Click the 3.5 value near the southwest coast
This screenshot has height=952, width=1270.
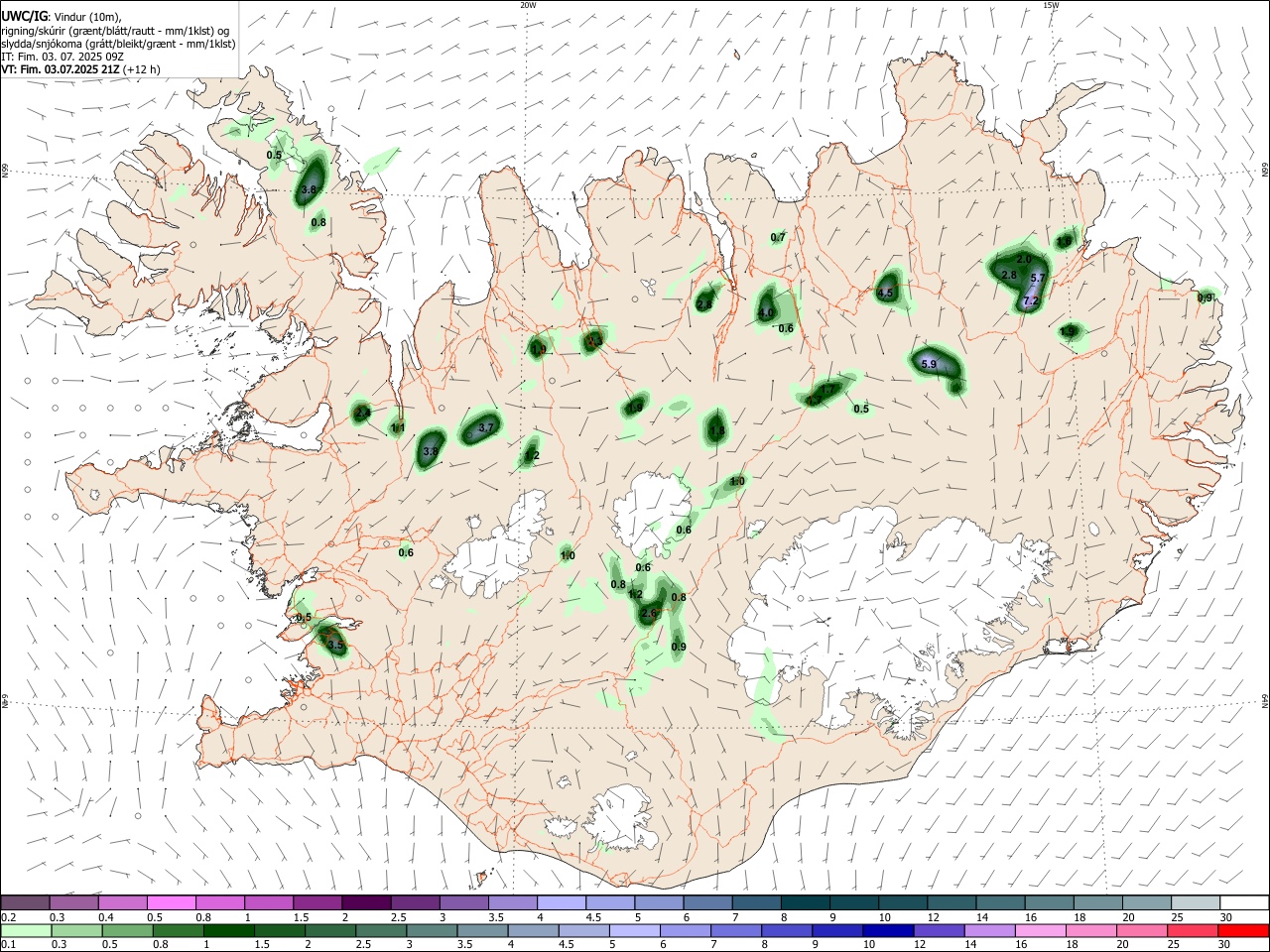point(335,645)
